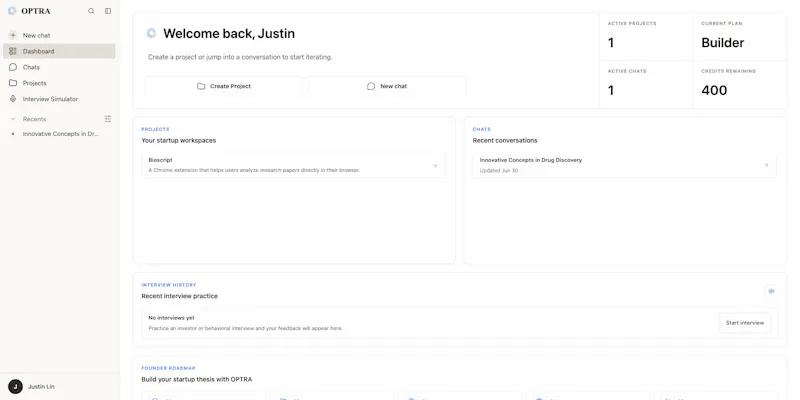800x400 pixels.
Task: Click the Justin Lin avatar circle
Action: pyautogui.click(x=15, y=387)
